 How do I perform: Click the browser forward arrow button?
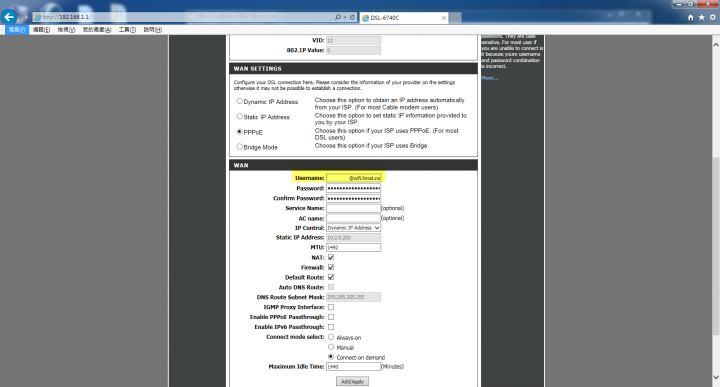click(24, 17)
